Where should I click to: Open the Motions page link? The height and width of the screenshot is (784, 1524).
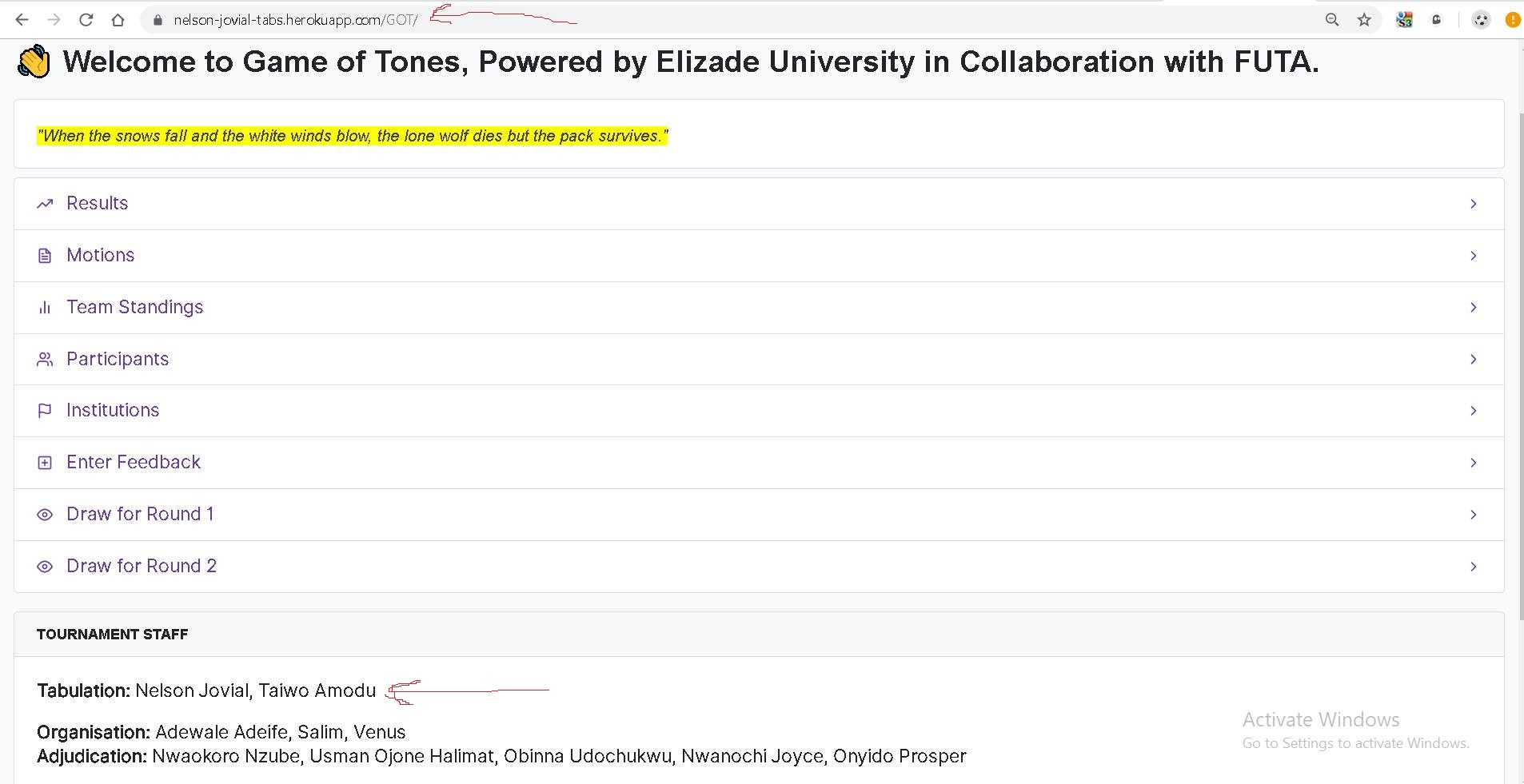point(101,255)
